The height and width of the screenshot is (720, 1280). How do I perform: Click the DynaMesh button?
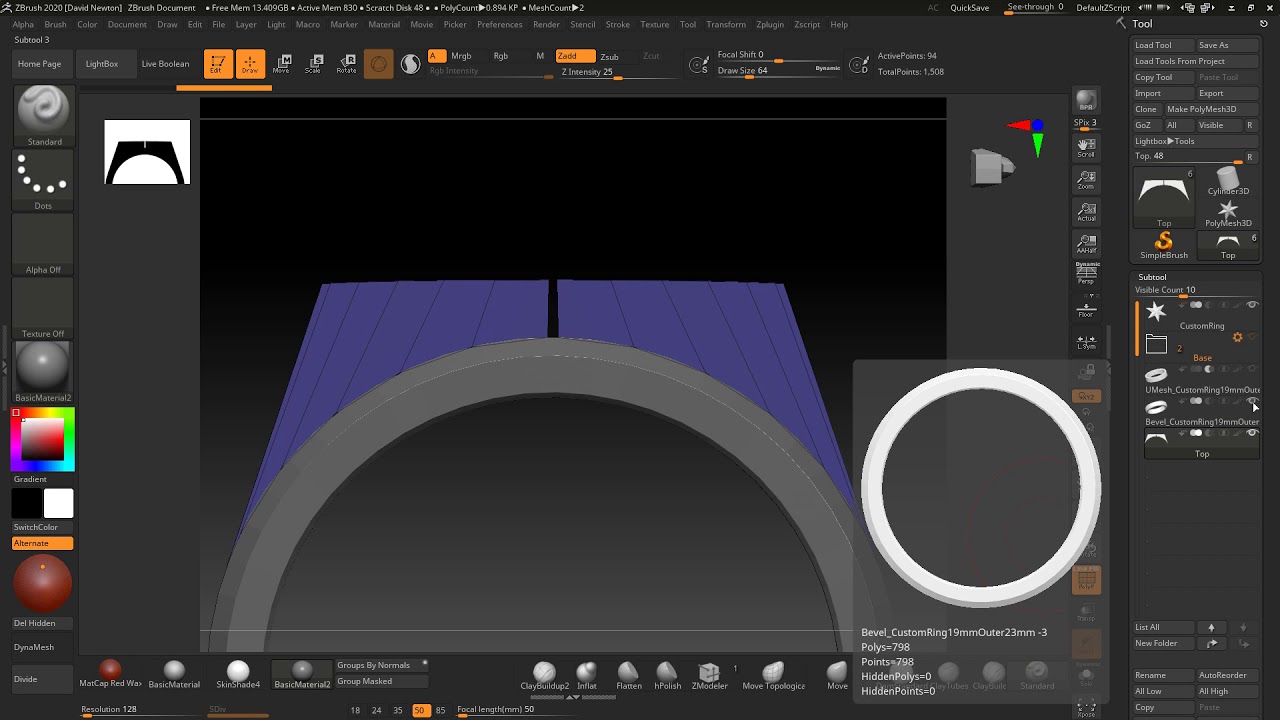pyautogui.click(x=42, y=647)
